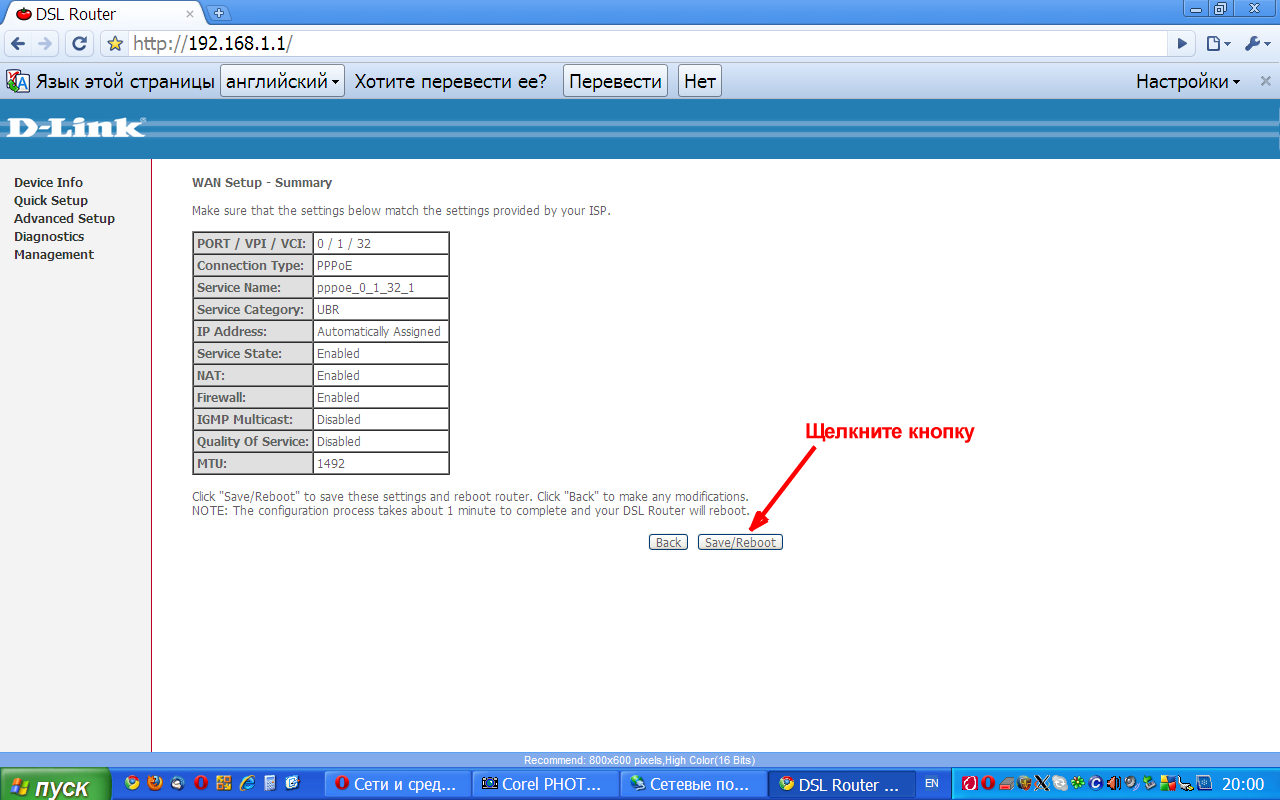The width and height of the screenshot is (1280, 800).
Task: Reload the router page
Action: coord(80,44)
